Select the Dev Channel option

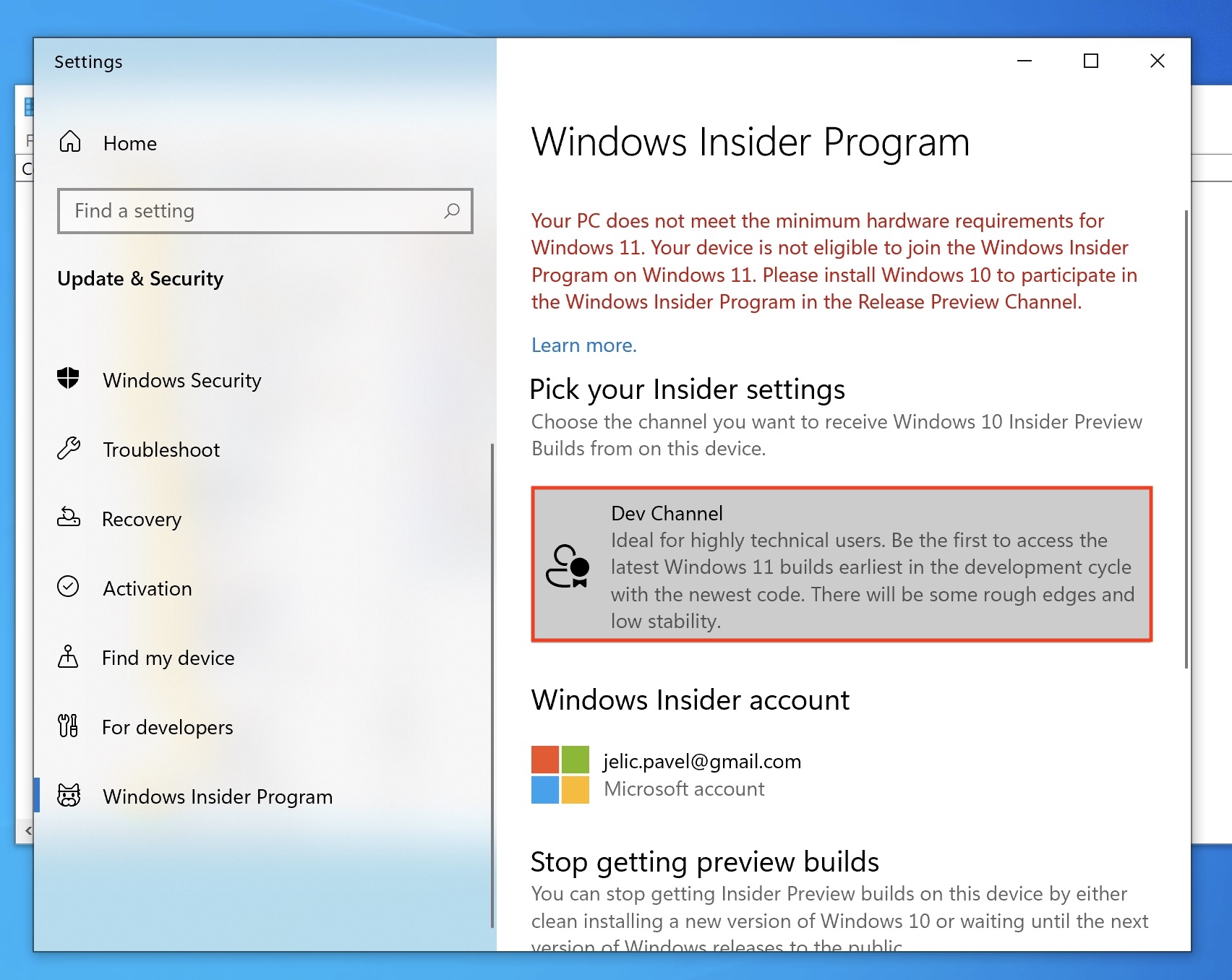(842, 564)
